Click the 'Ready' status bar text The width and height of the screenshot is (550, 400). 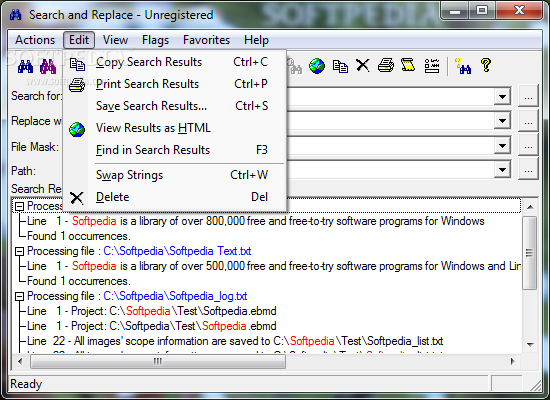pos(26,384)
